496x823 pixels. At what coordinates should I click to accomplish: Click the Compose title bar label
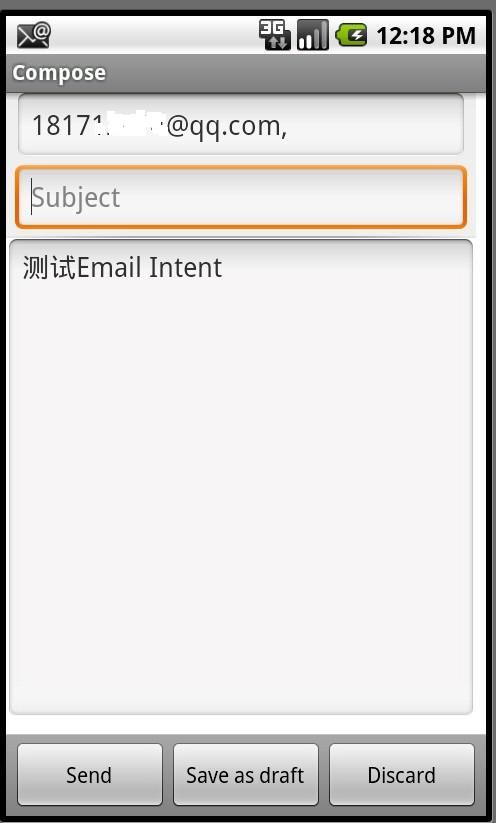[x=59, y=73]
